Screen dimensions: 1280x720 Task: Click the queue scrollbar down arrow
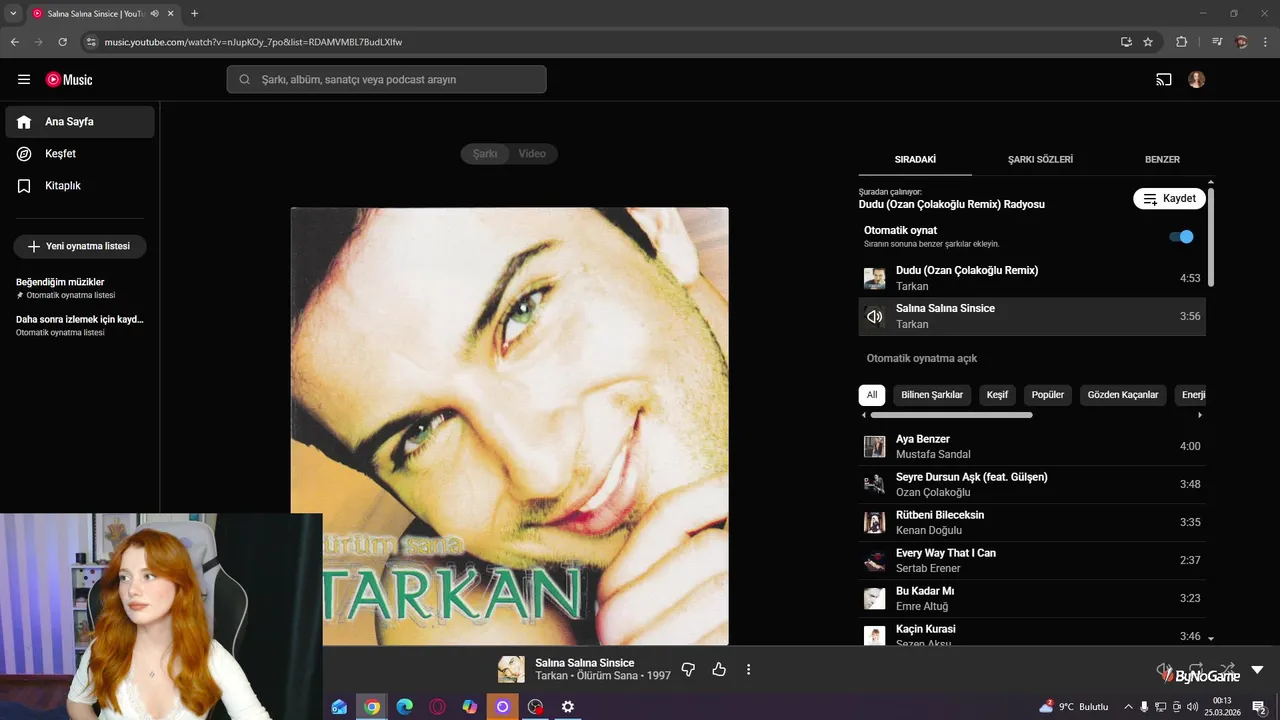click(1211, 638)
